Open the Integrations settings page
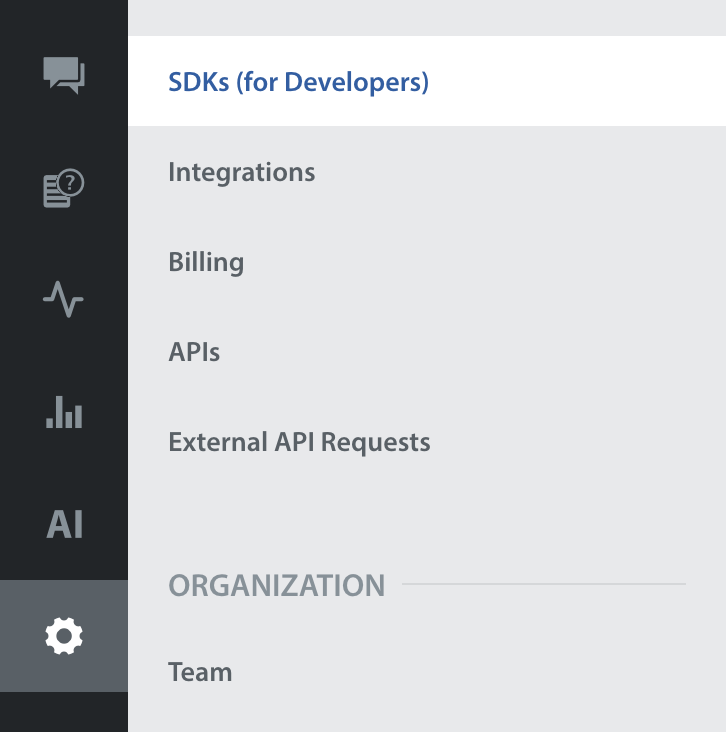The width and height of the screenshot is (726, 732). [241, 172]
